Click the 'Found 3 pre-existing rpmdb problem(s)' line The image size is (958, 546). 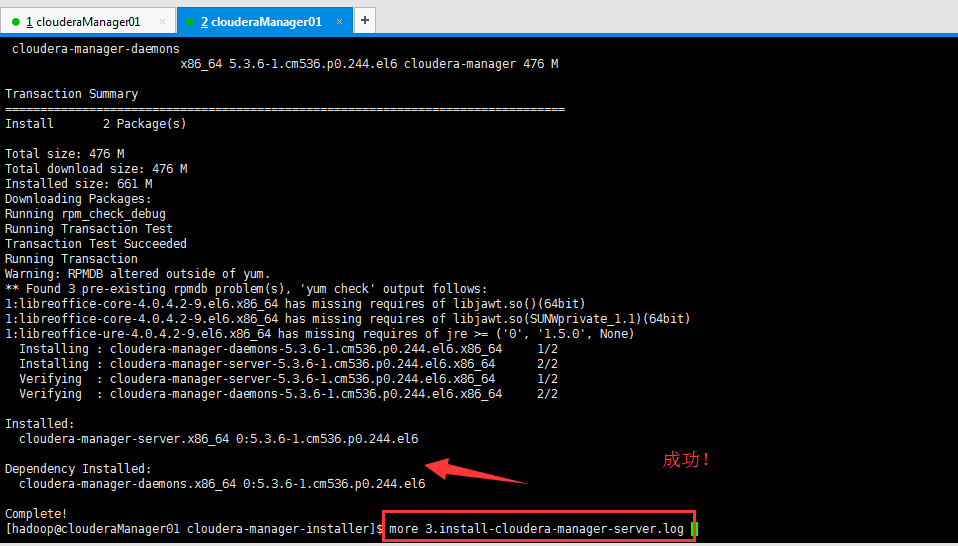click(x=246, y=289)
